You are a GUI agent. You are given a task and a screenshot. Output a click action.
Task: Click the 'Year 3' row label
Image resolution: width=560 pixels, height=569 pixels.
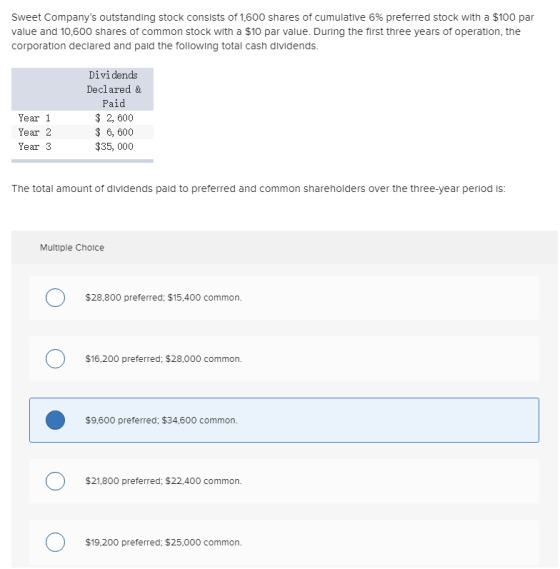[x=35, y=146]
